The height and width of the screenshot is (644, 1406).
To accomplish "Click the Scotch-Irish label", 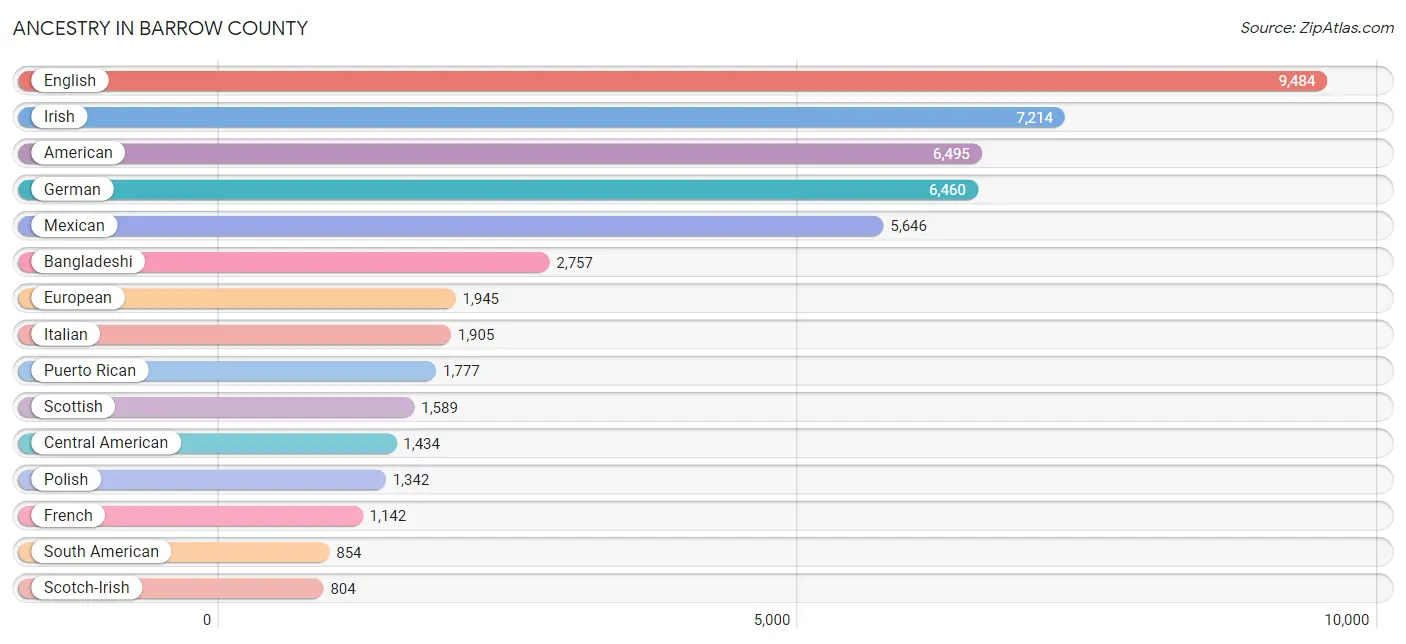I will click(86, 588).
